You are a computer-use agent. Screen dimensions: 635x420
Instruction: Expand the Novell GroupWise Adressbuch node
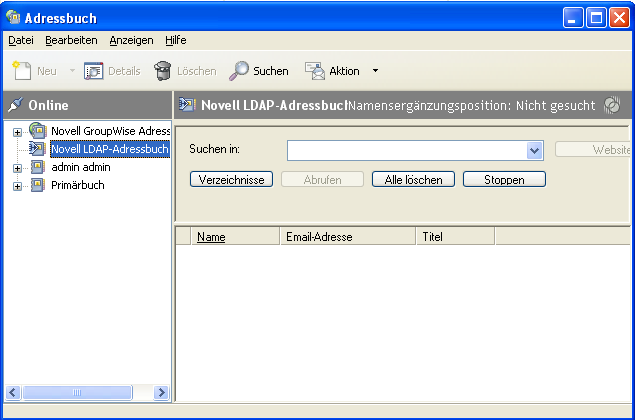17,132
